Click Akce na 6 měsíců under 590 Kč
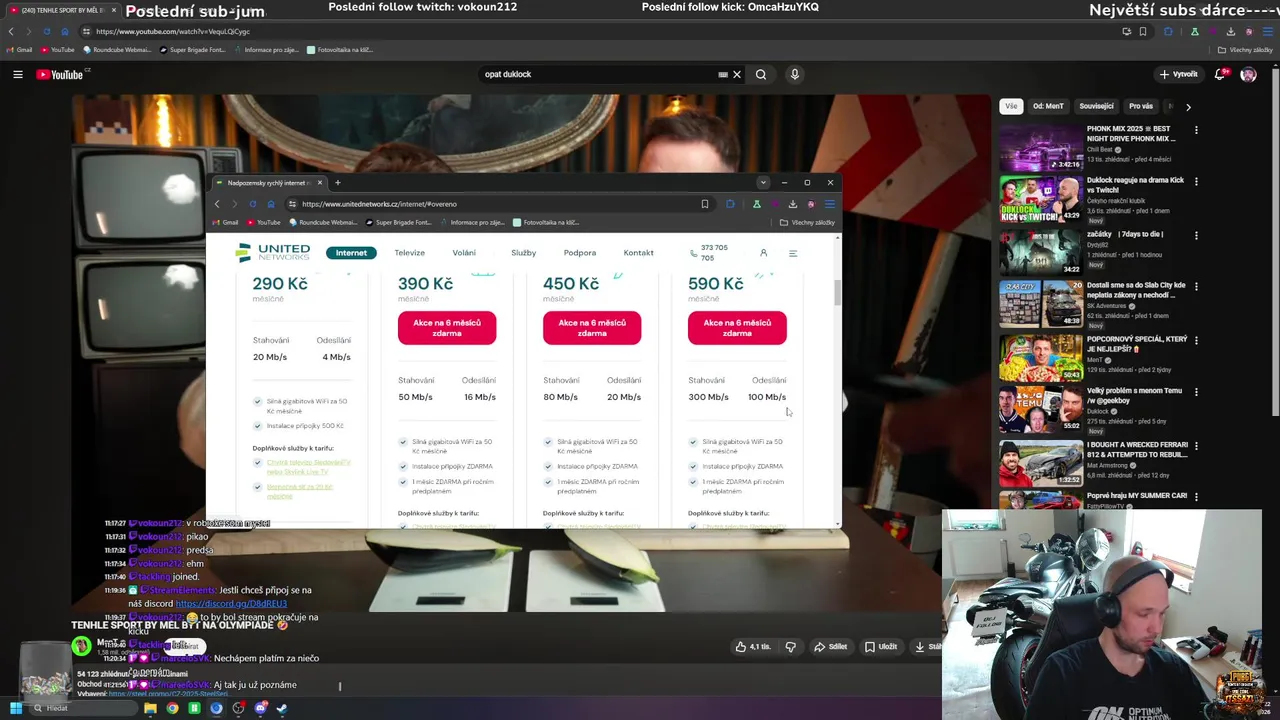 (737, 328)
